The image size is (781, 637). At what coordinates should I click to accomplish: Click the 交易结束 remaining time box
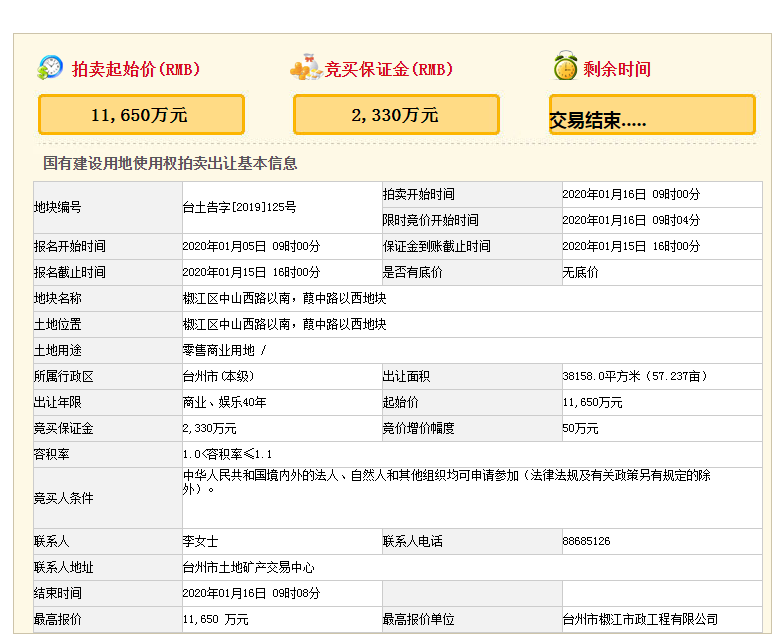point(652,115)
